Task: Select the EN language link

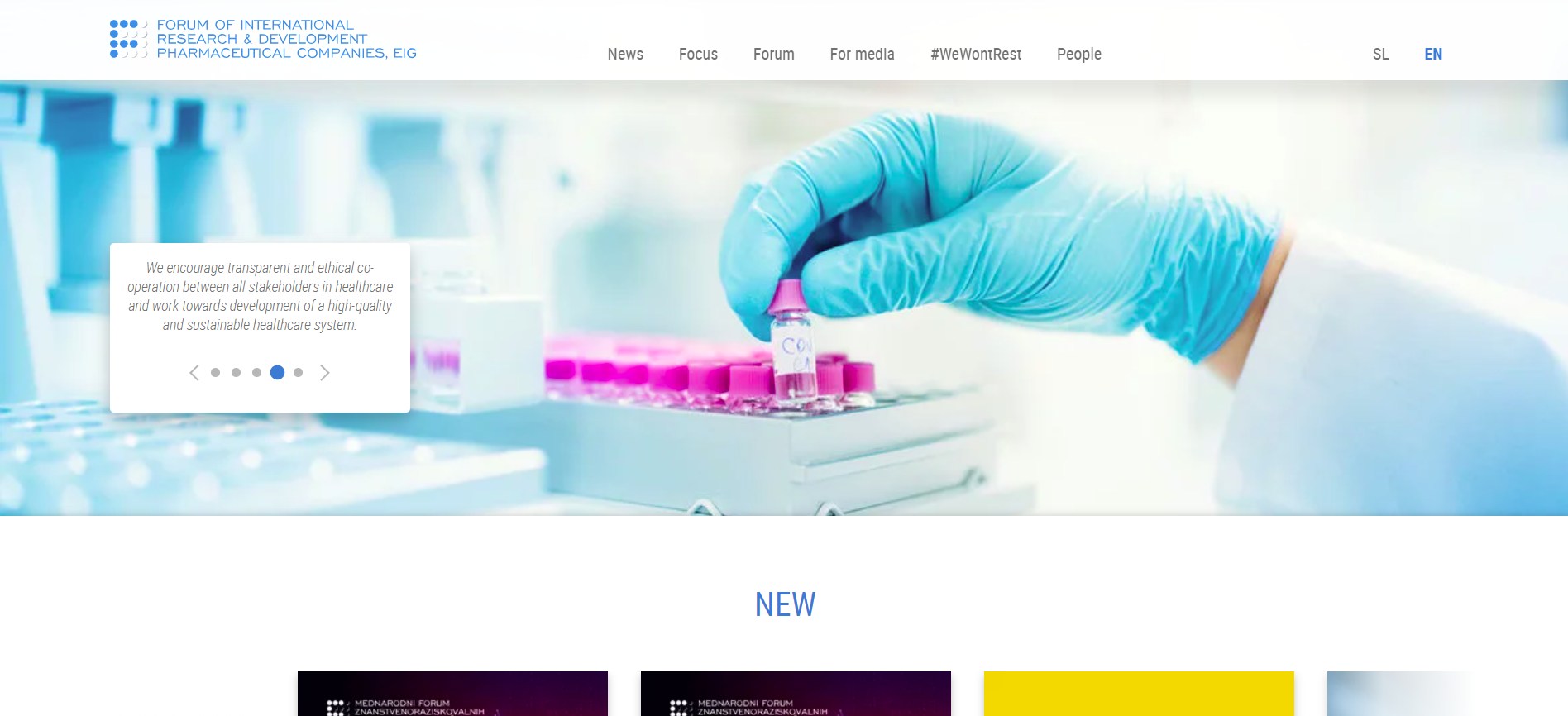Action: 1433,54
